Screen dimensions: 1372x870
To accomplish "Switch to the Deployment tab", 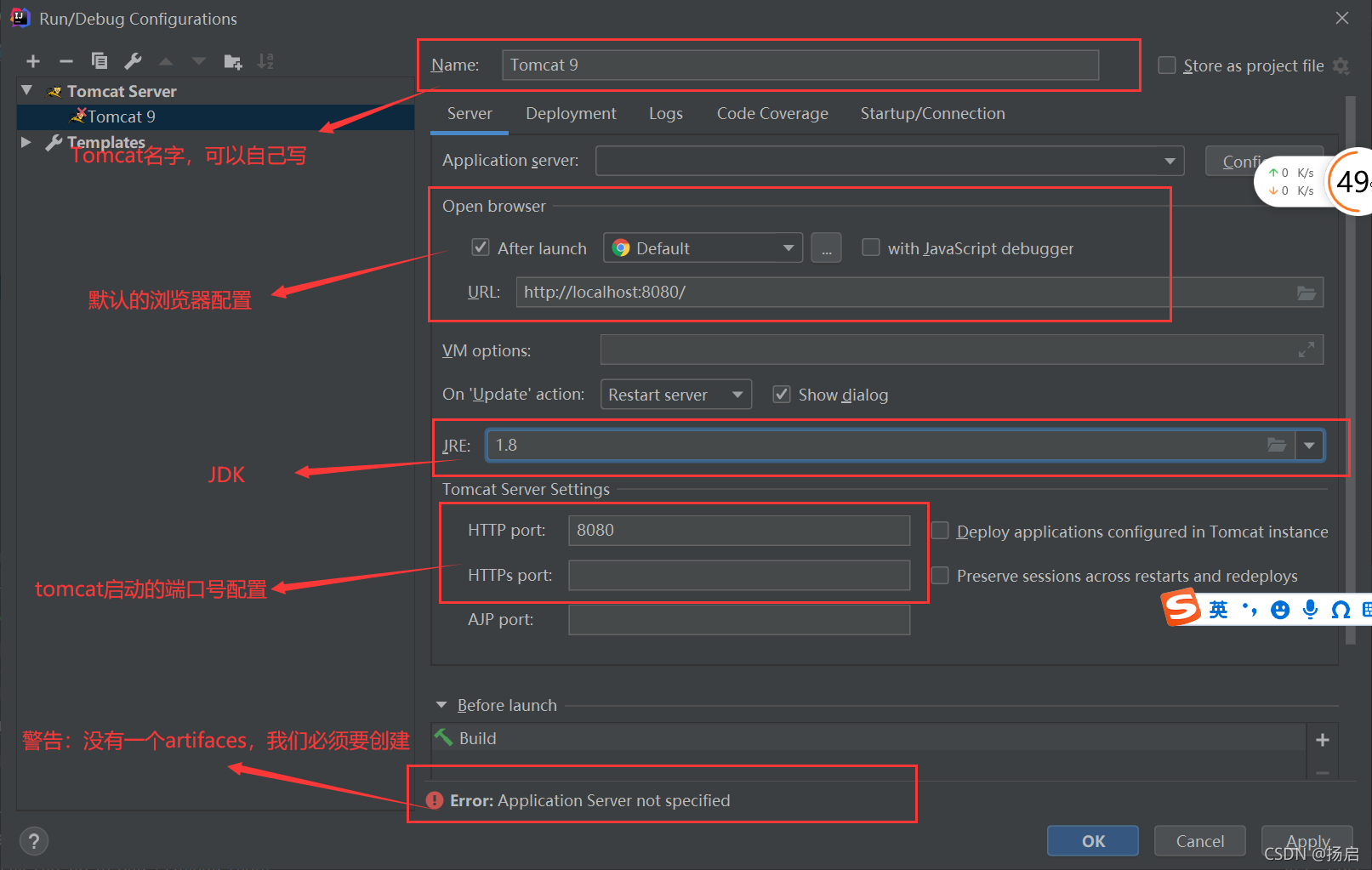I will (571, 113).
